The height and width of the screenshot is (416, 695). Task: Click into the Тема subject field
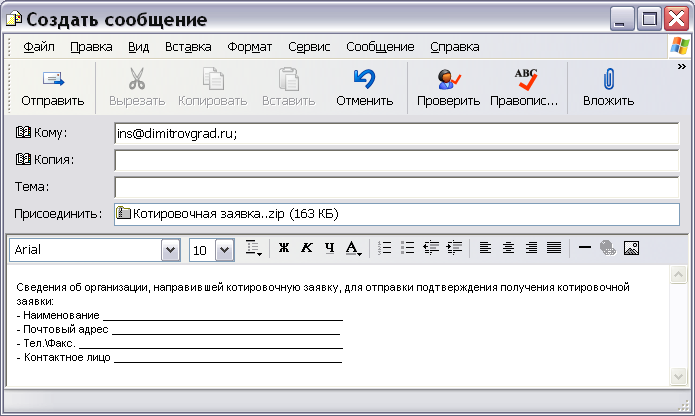tap(396, 187)
